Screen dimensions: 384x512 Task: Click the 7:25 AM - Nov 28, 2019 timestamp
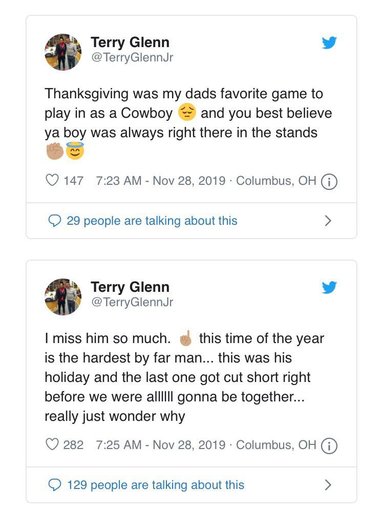[161, 445]
